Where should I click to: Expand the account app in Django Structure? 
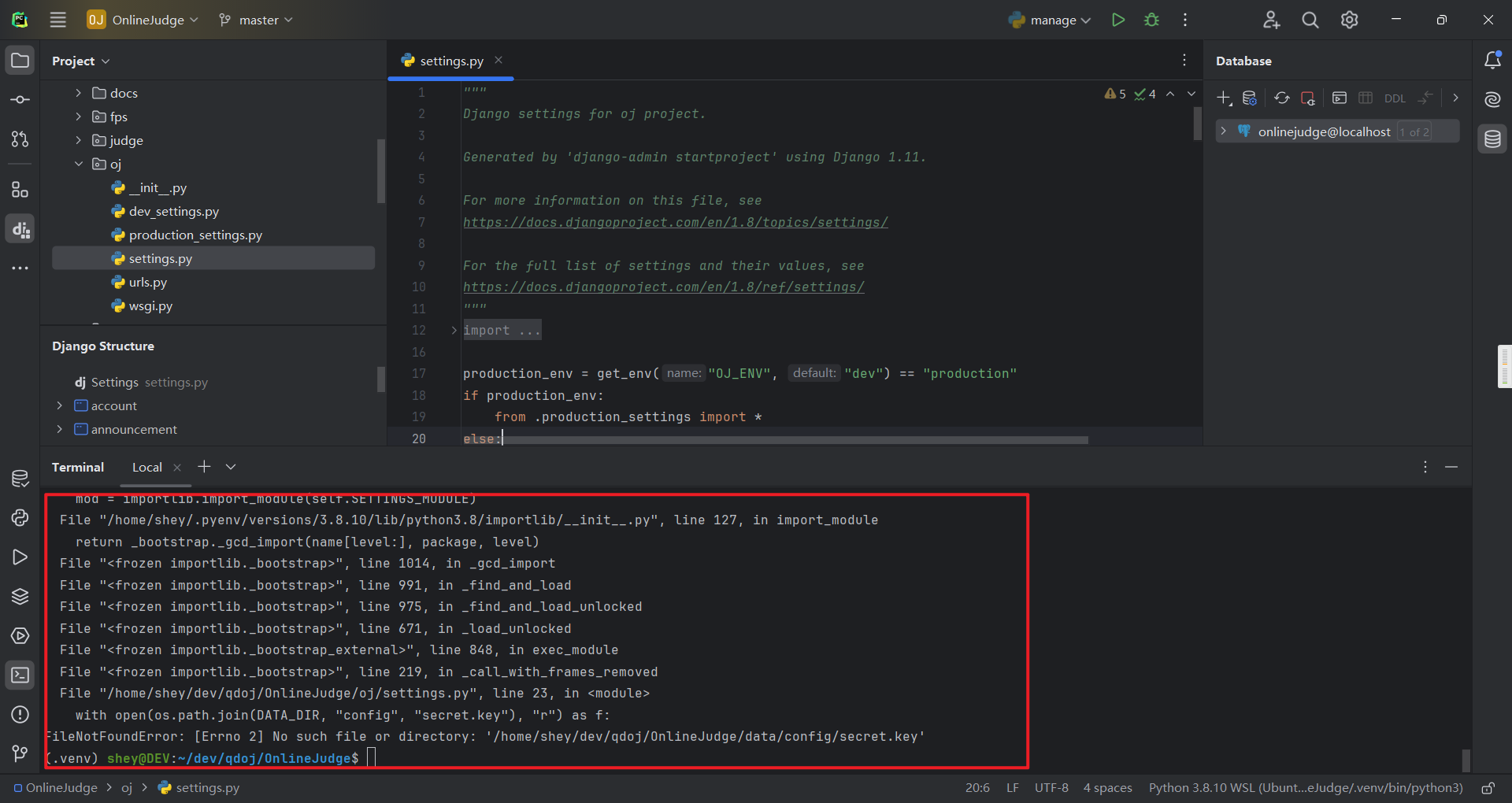pyautogui.click(x=59, y=405)
